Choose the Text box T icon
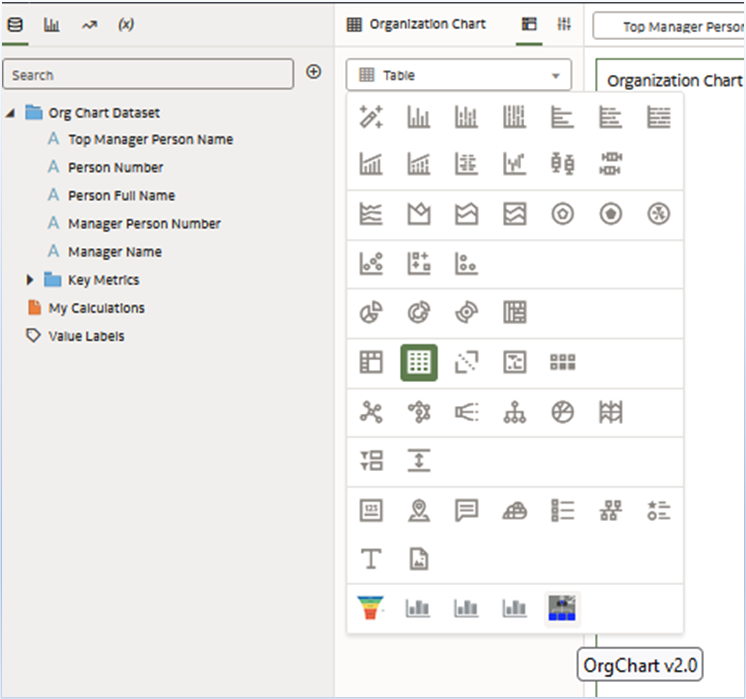 (x=371, y=559)
